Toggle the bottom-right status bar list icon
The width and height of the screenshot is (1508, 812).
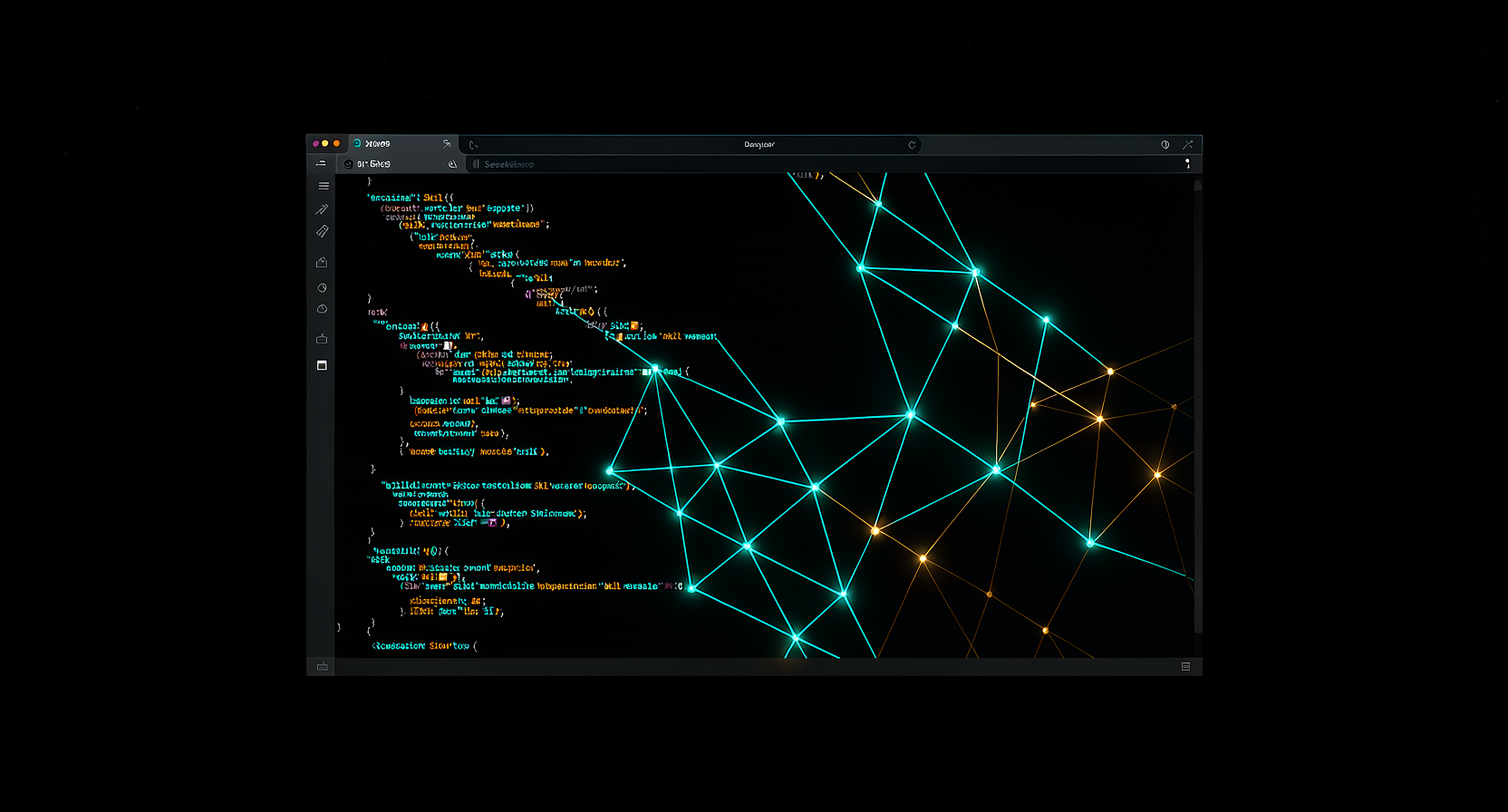(1185, 667)
